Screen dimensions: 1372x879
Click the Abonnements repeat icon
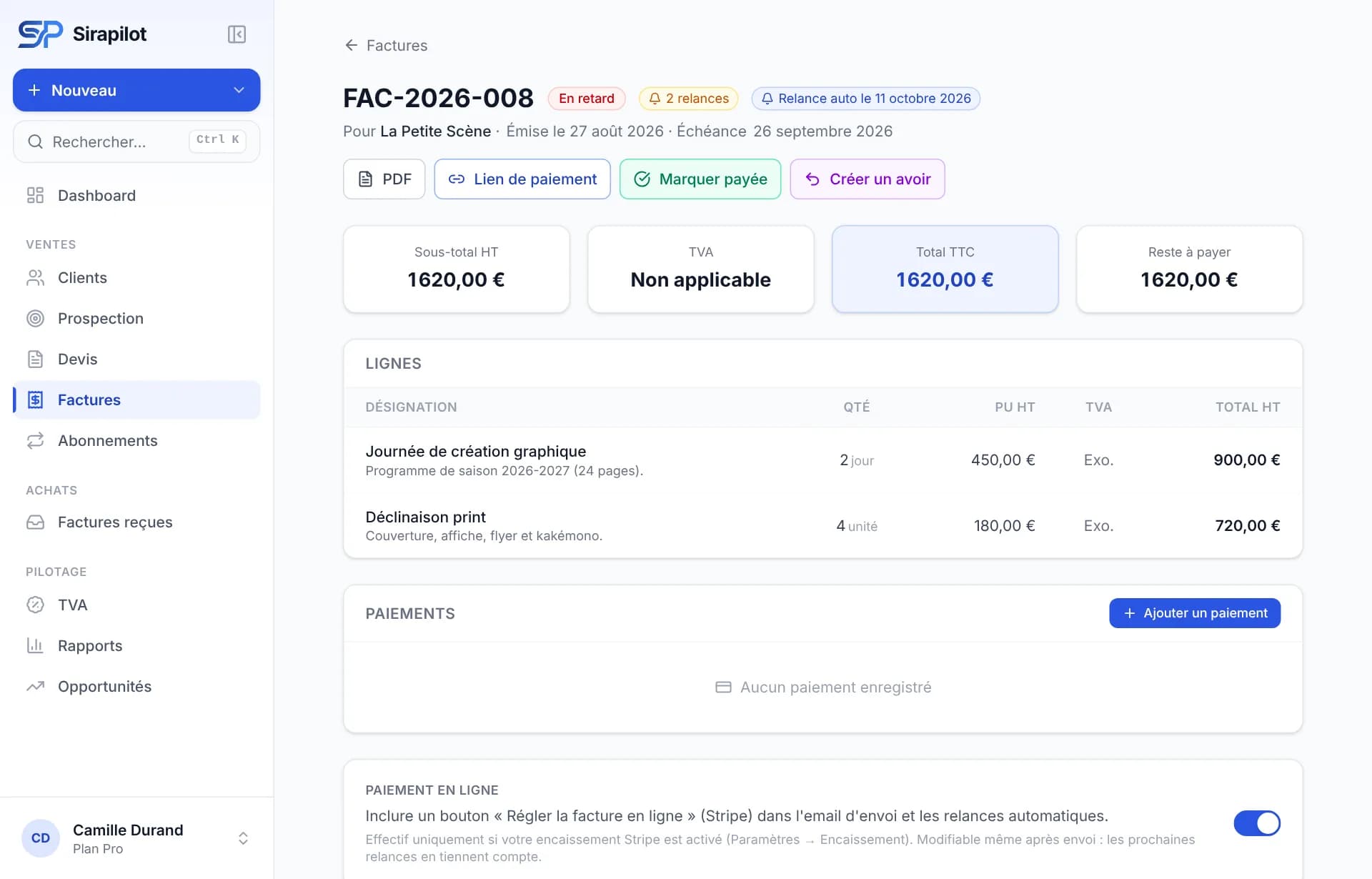click(35, 440)
